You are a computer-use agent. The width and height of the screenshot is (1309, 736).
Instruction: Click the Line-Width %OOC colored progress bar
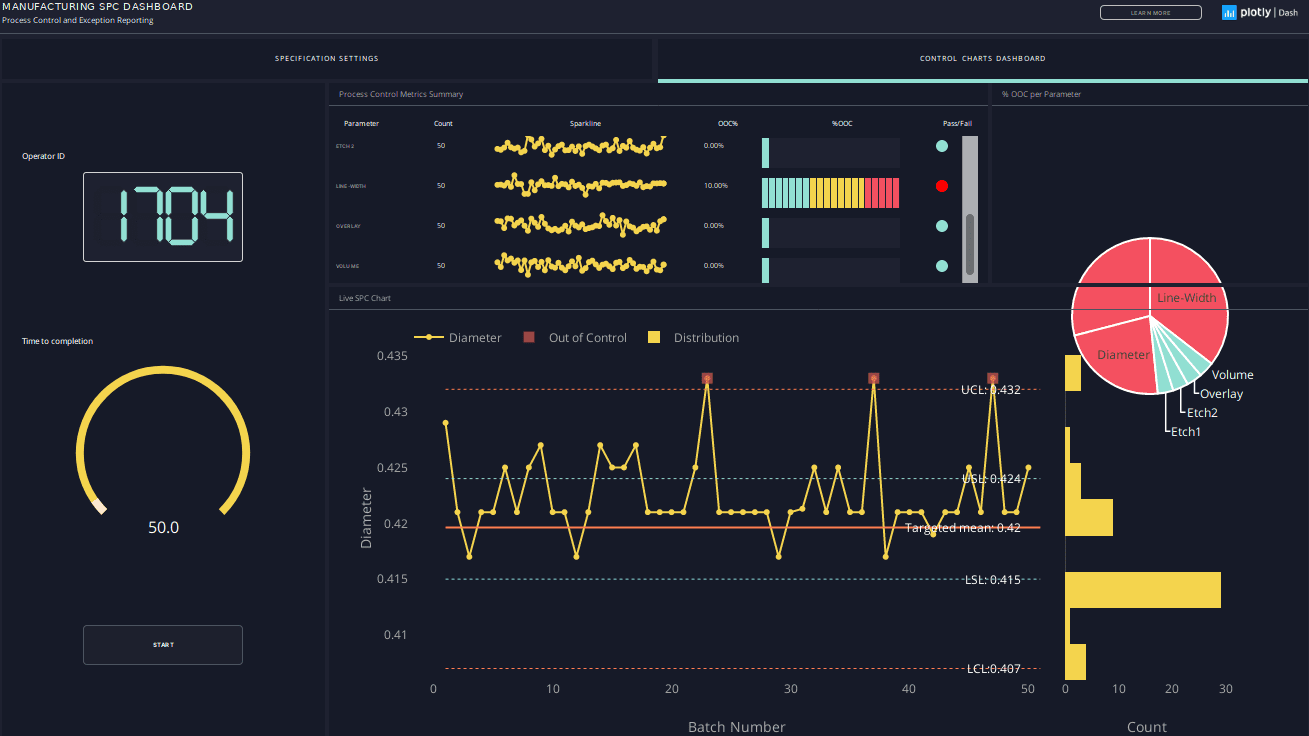831,192
